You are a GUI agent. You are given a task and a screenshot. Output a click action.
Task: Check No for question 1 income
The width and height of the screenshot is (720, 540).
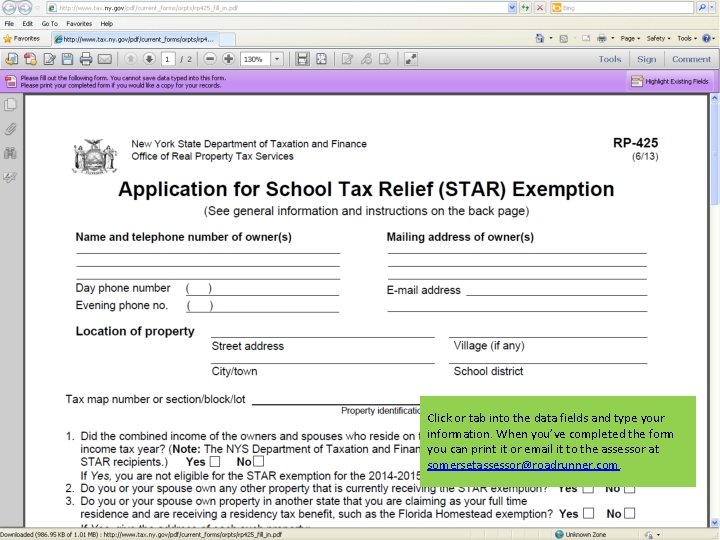[x=259, y=461]
